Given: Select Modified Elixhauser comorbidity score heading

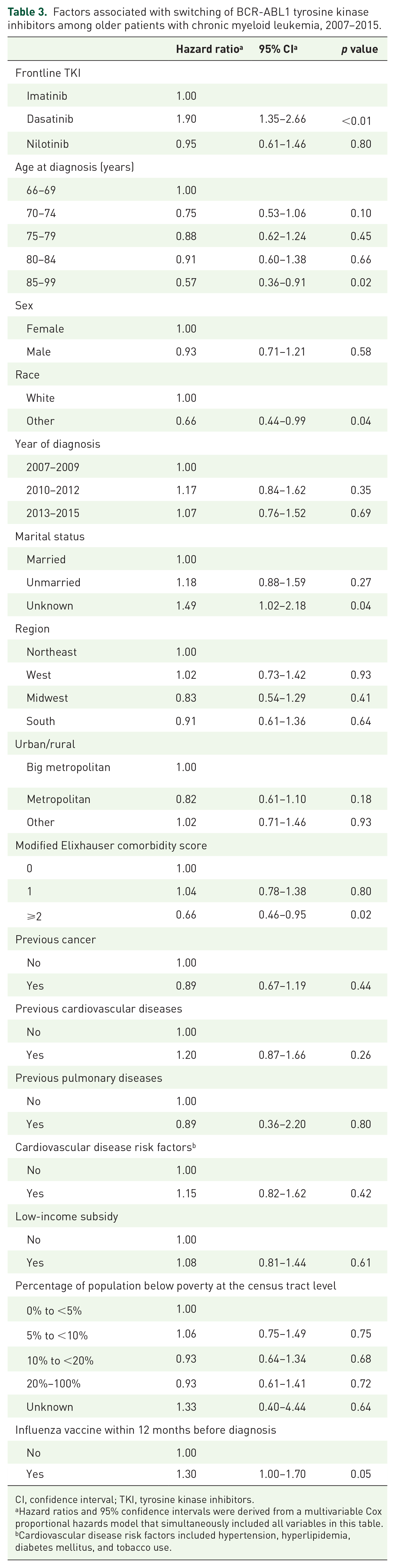Looking at the screenshot, I should pos(111,846).
